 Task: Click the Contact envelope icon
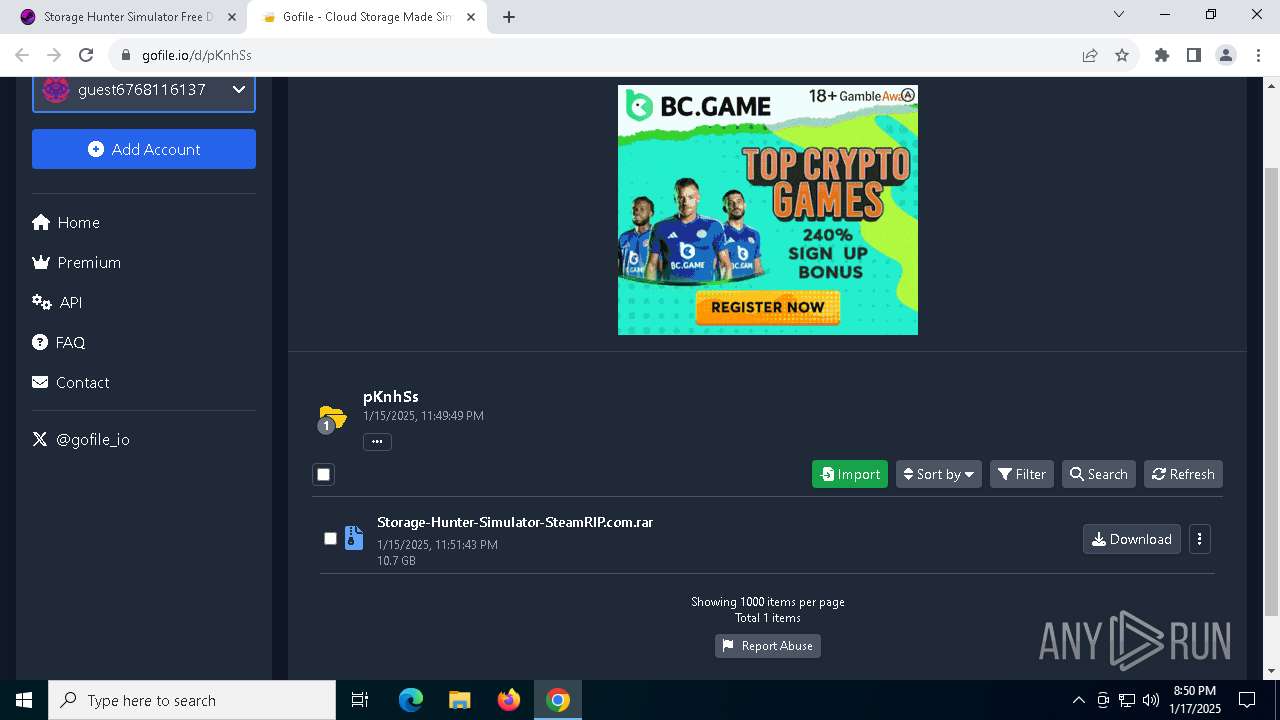click(x=40, y=382)
